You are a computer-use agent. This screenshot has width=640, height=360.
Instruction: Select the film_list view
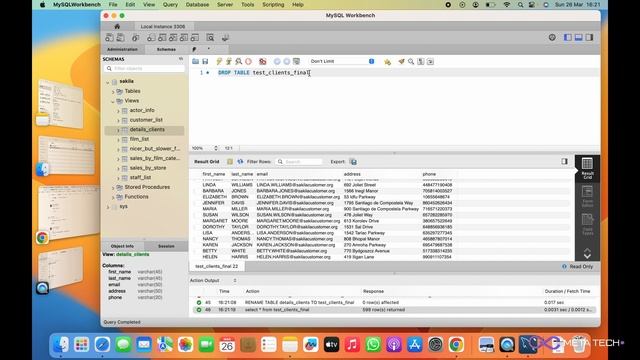[139, 139]
